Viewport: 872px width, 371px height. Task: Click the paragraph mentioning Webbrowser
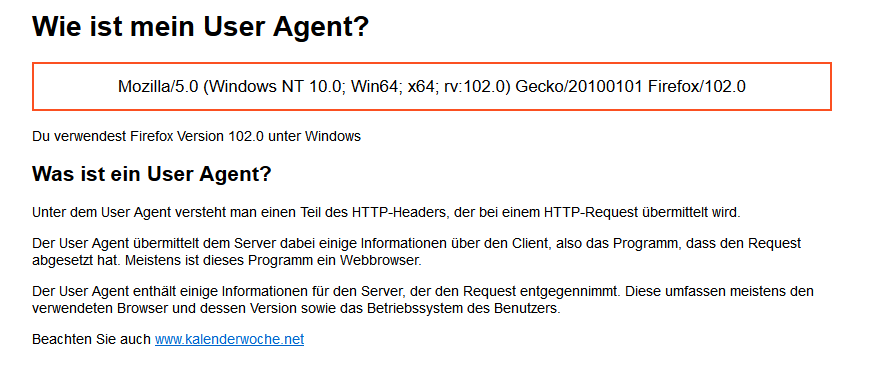click(417, 252)
